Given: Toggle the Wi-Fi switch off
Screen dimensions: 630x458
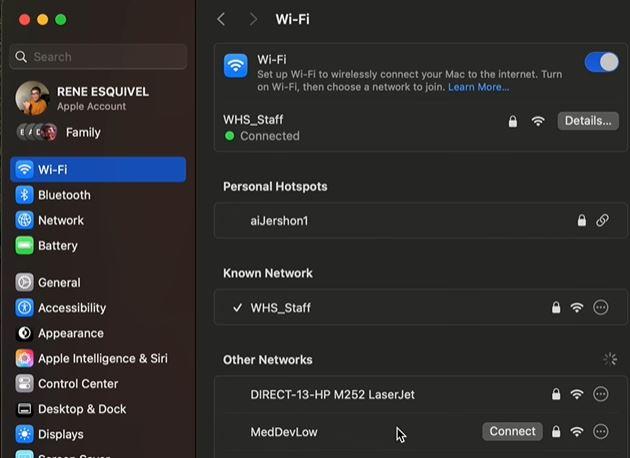Looking at the screenshot, I should [601, 63].
